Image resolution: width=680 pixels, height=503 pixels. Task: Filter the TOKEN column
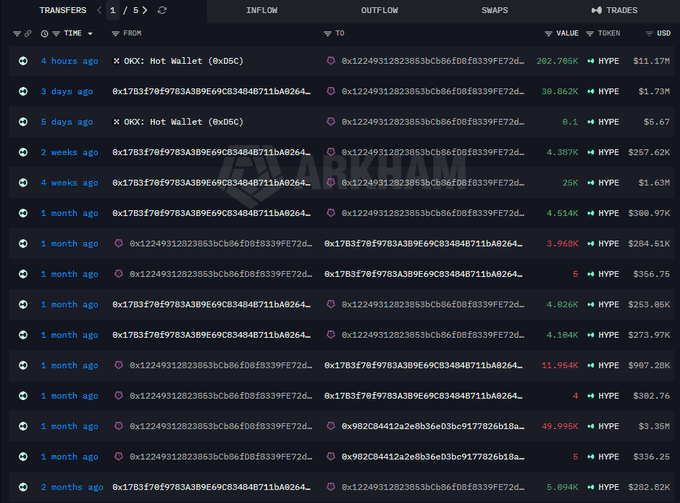[590, 33]
